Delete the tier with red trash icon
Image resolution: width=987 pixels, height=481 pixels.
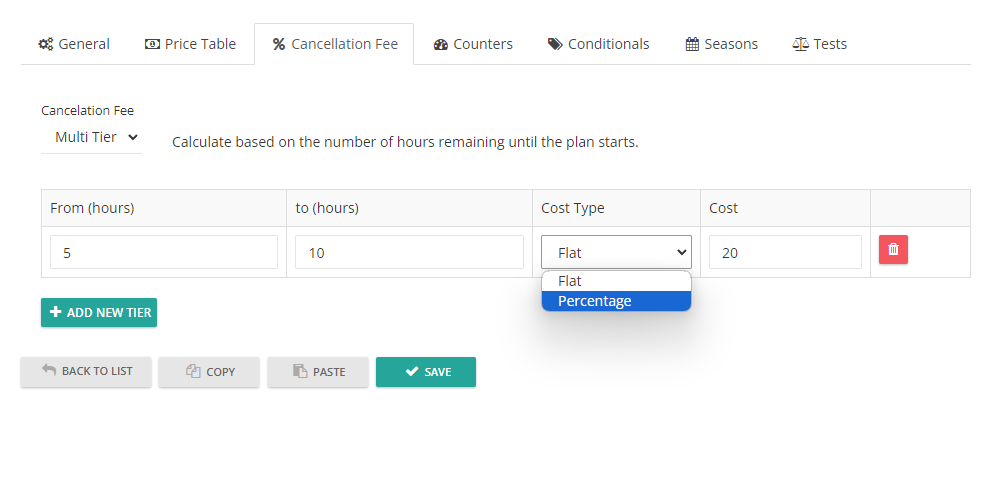click(893, 249)
